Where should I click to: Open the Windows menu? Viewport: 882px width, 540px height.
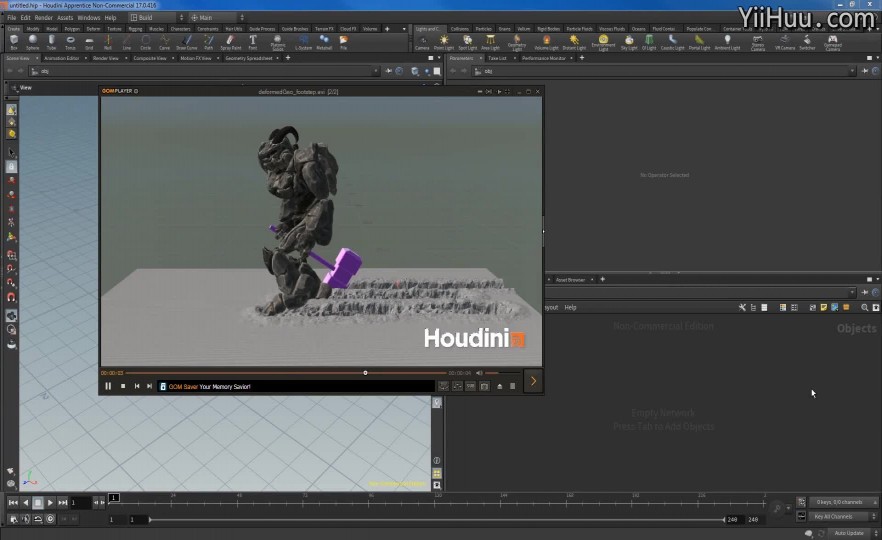[88, 17]
